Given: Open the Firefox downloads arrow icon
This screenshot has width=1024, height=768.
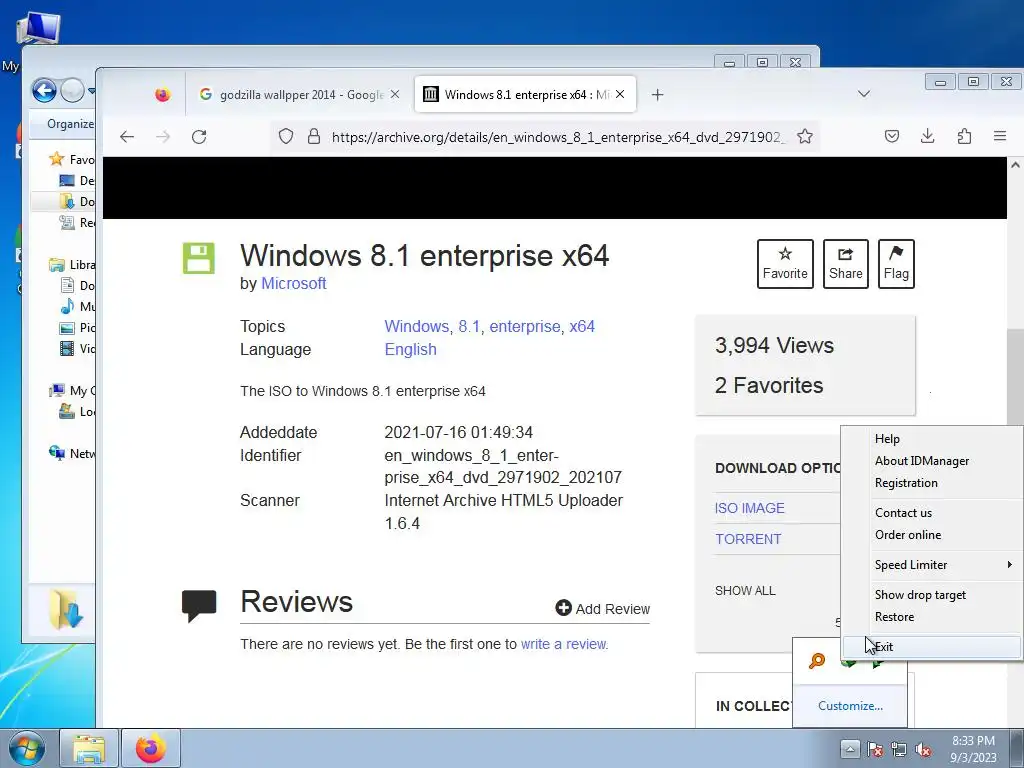Looking at the screenshot, I should (927, 136).
